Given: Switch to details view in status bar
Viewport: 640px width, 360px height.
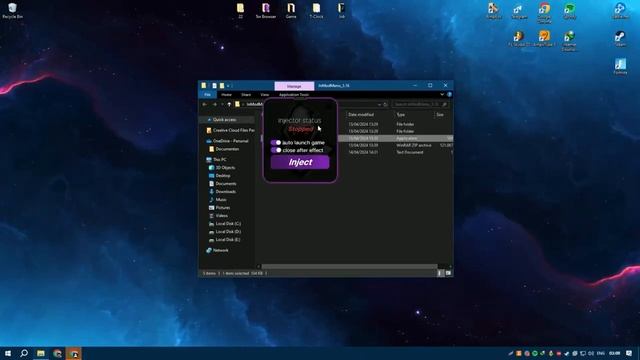Looking at the screenshot, I should 440,273.
